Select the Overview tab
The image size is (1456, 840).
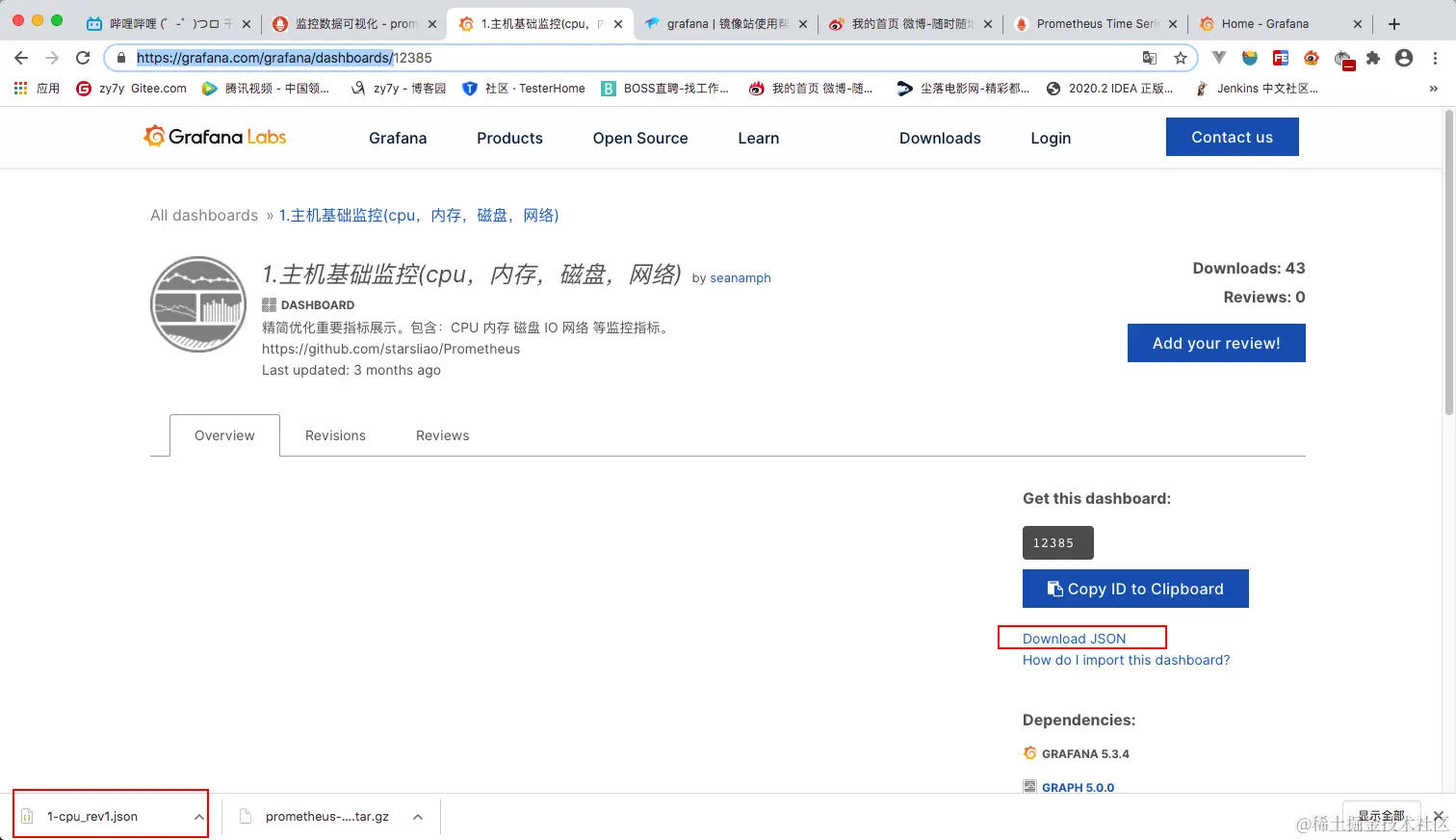pos(224,435)
